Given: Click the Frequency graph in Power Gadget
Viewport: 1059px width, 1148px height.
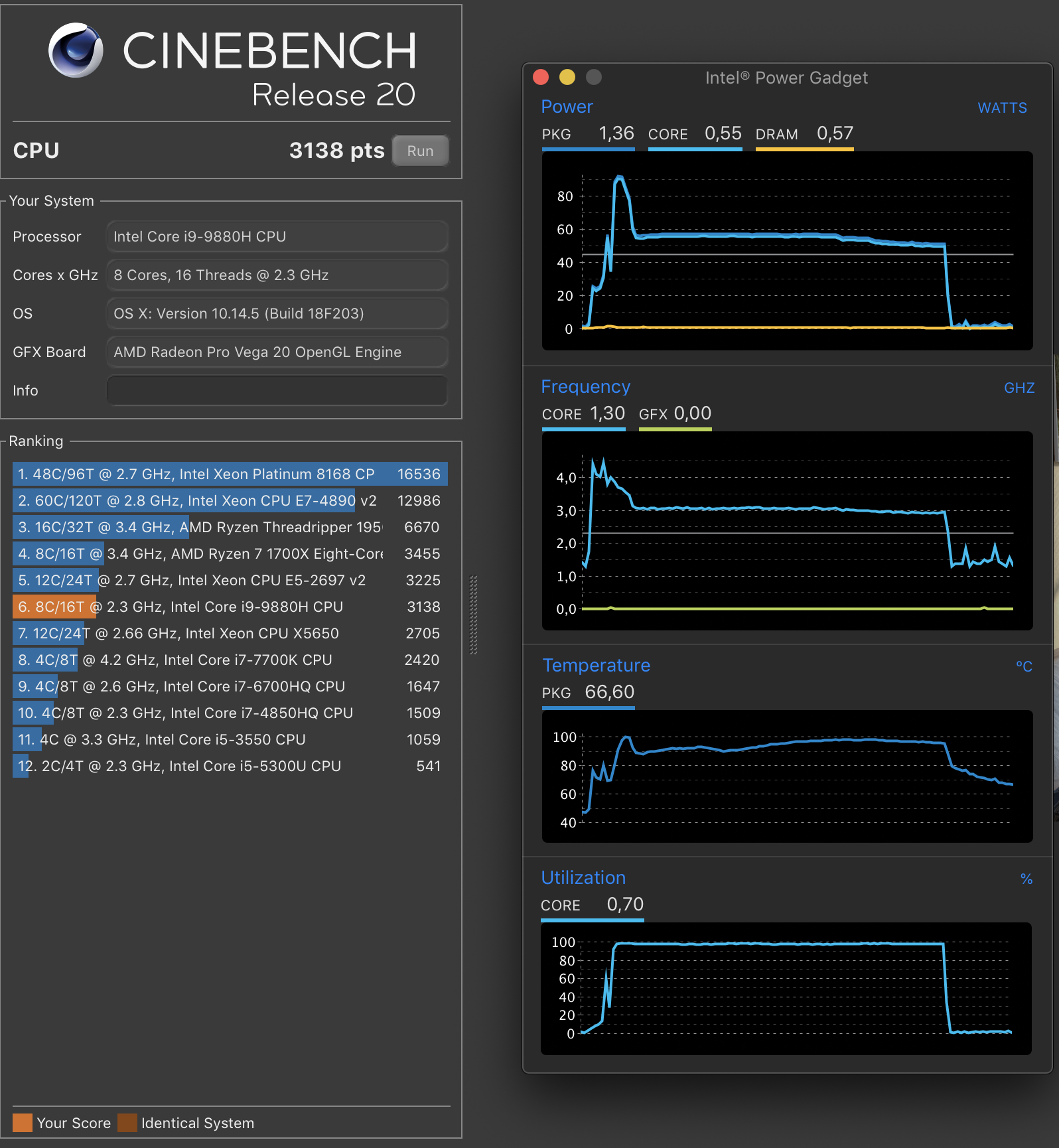Looking at the screenshot, I should [x=788, y=531].
